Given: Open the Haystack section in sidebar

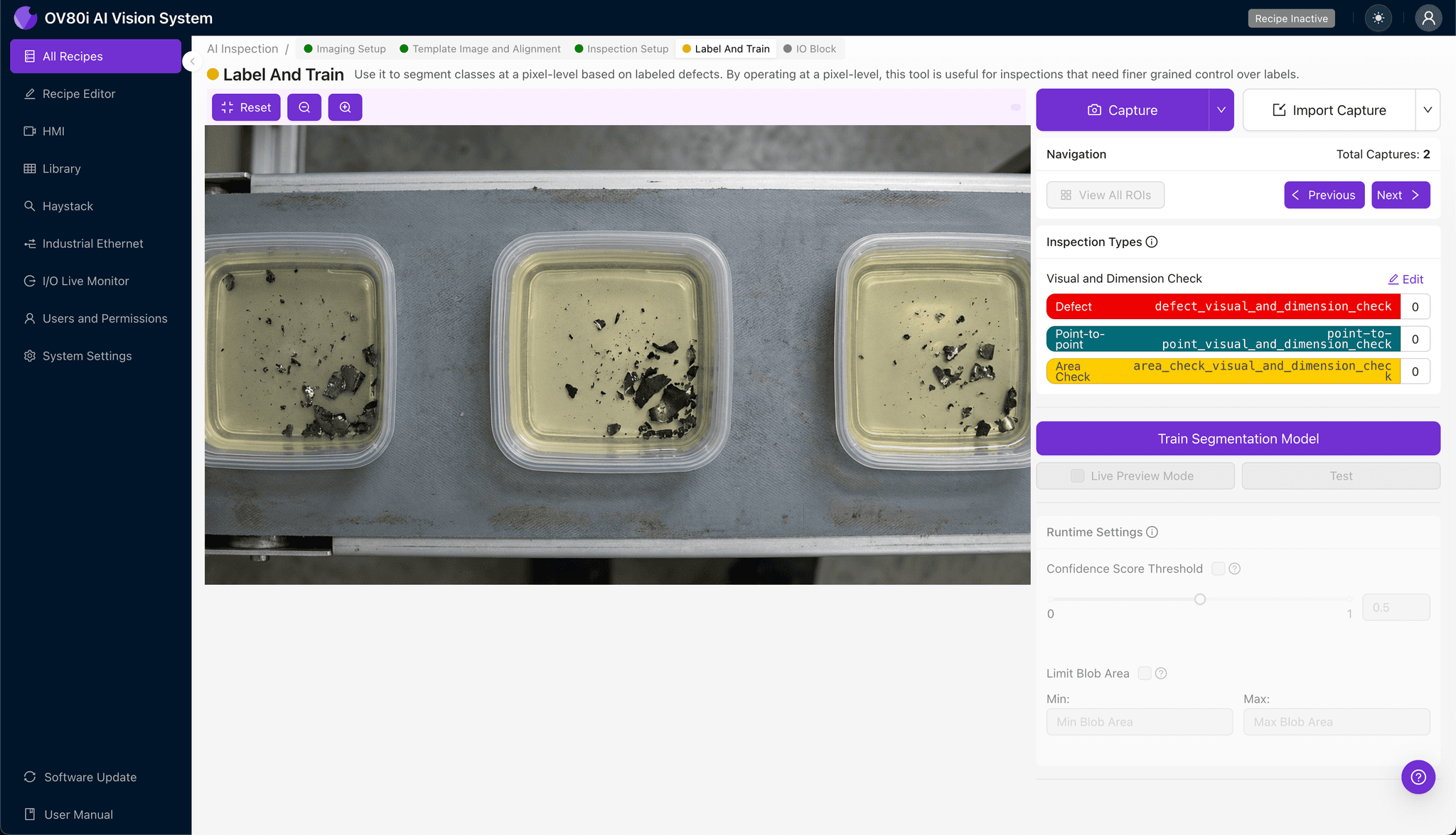Looking at the screenshot, I should coord(68,206).
